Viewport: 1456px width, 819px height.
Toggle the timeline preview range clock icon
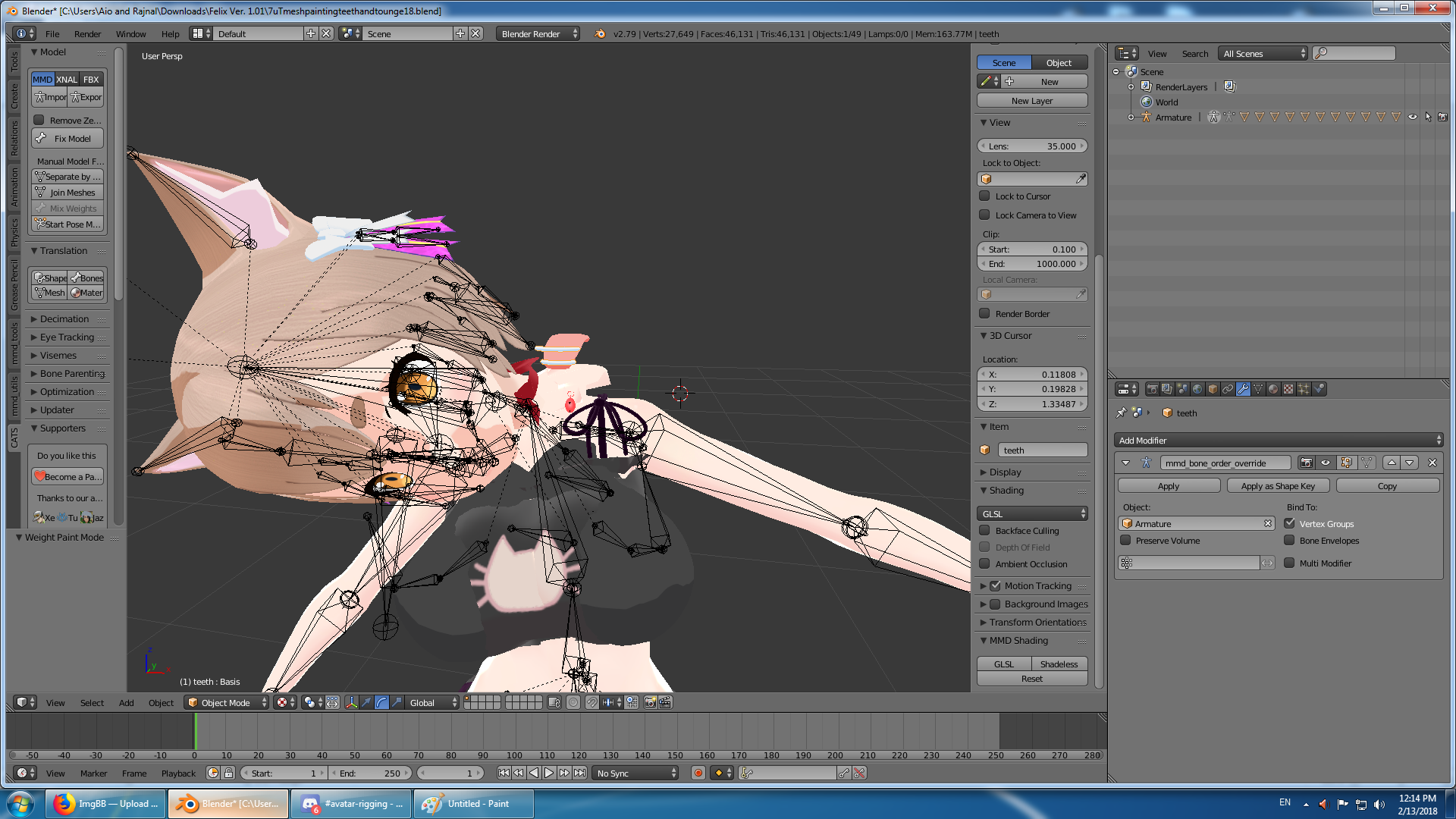(213, 773)
